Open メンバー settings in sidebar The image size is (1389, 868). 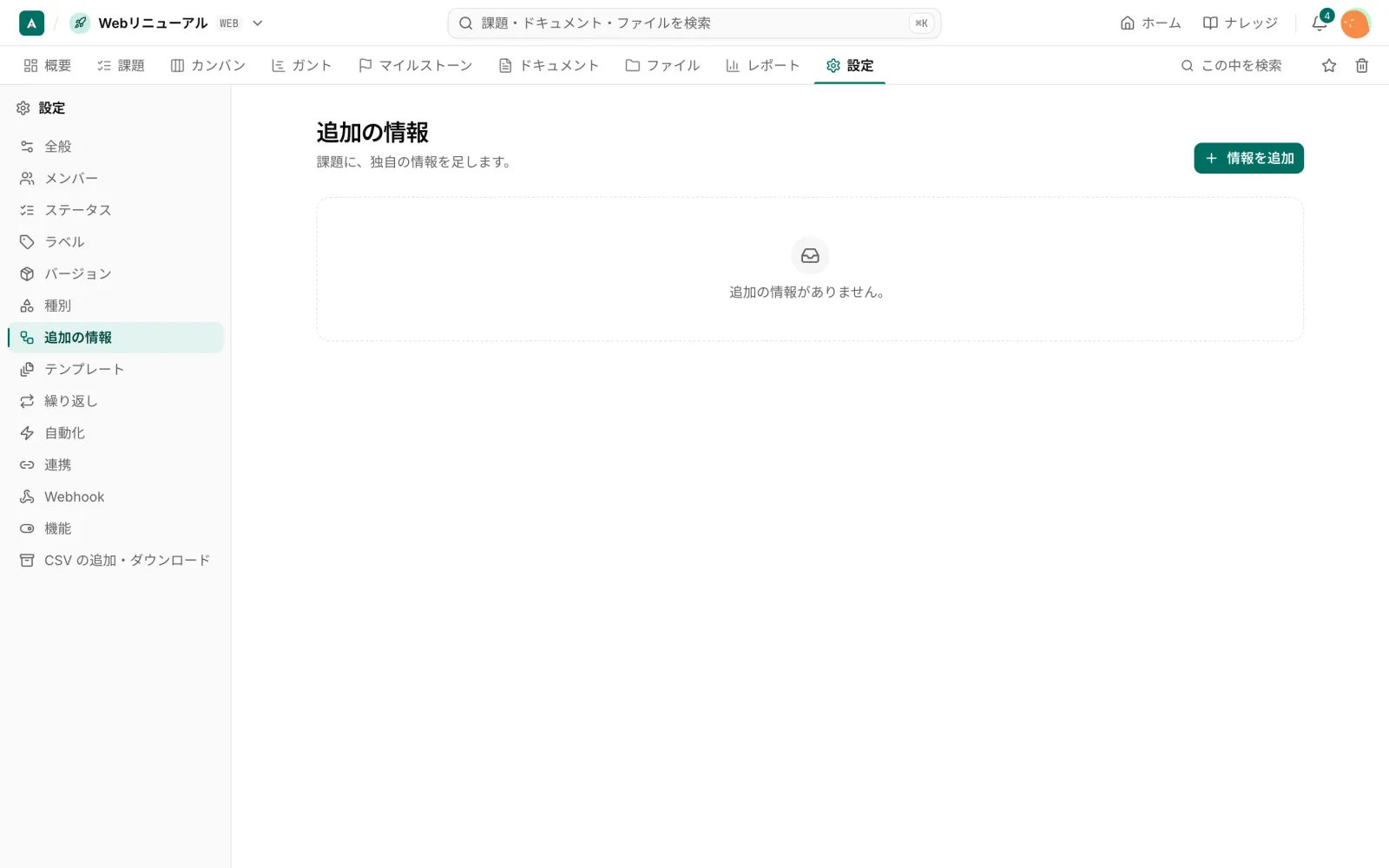[x=115, y=178]
